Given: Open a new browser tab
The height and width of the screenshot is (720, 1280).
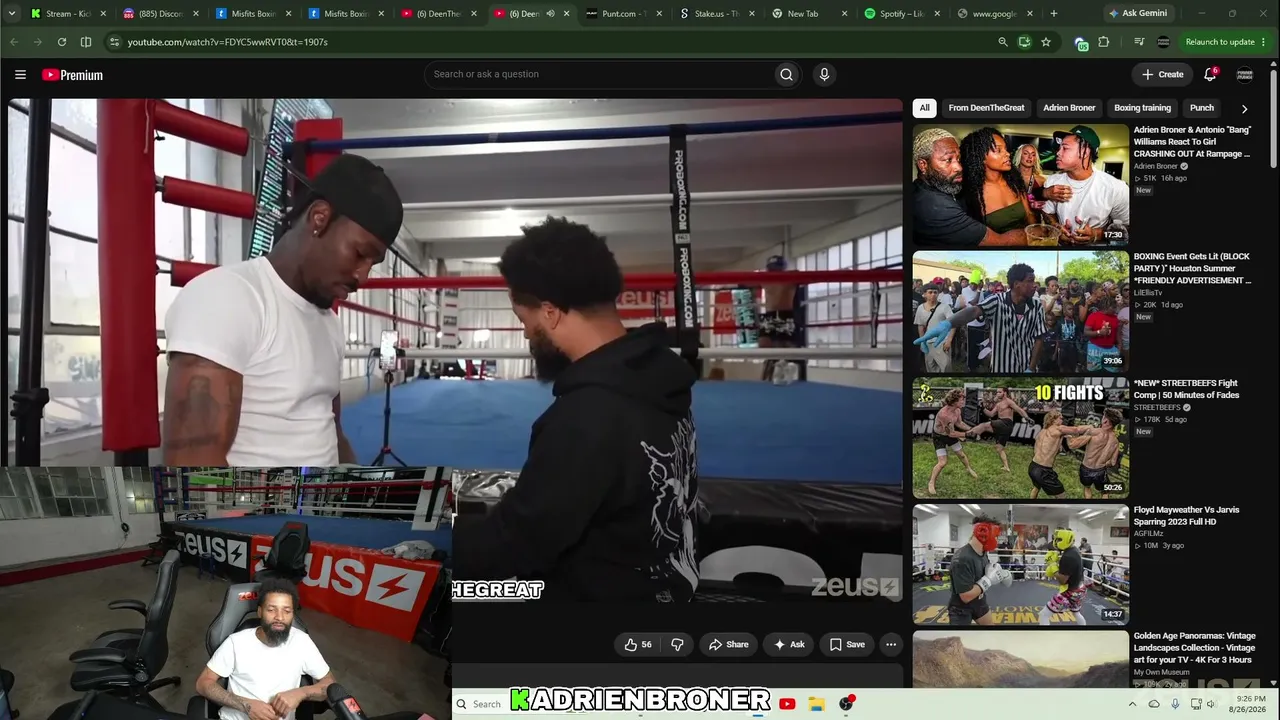Looking at the screenshot, I should [1053, 14].
